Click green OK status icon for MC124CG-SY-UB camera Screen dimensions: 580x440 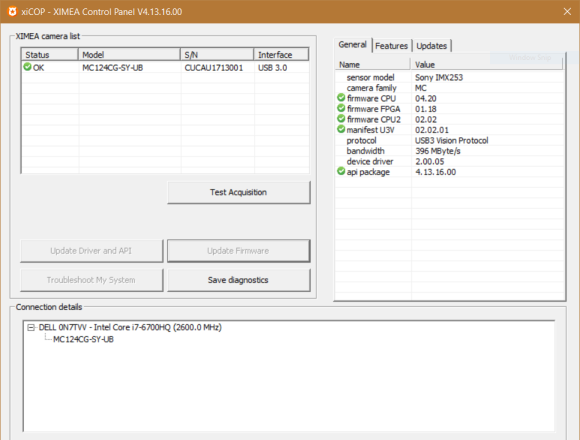coord(27,67)
